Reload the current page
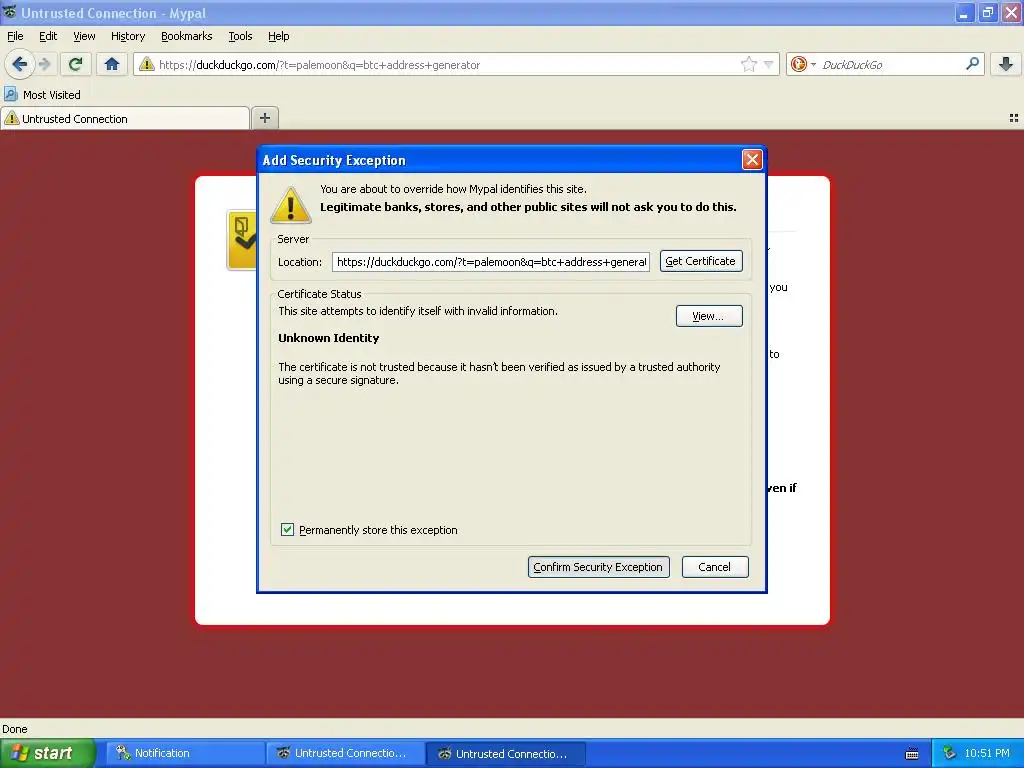Image resolution: width=1024 pixels, height=768 pixels. [x=76, y=64]
